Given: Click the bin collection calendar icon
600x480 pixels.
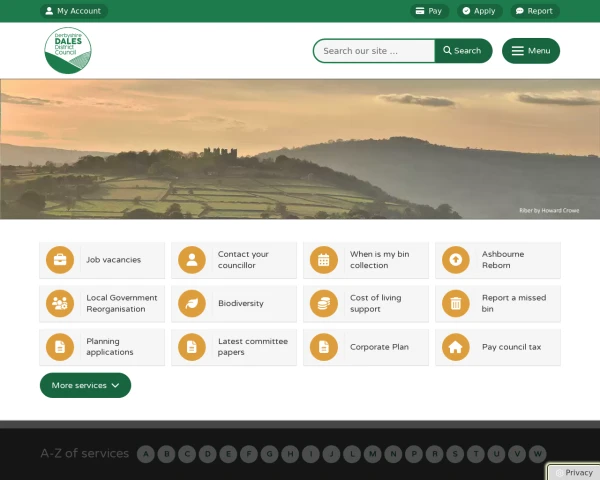Looking at the screenshot, I should [324, 260].
